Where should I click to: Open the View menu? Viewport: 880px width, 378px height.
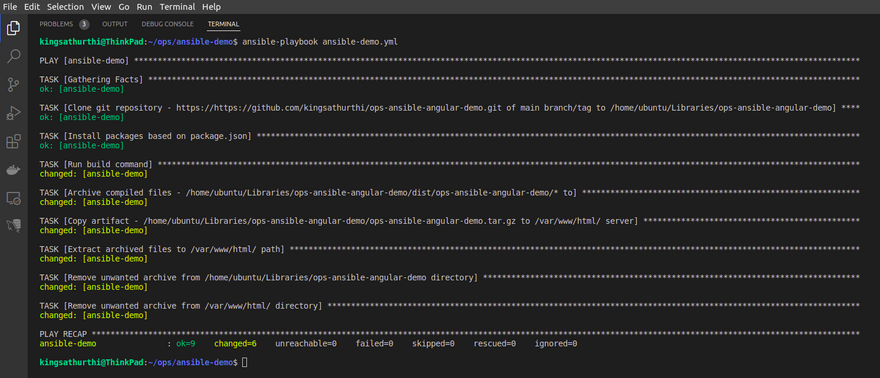(101, 7)
